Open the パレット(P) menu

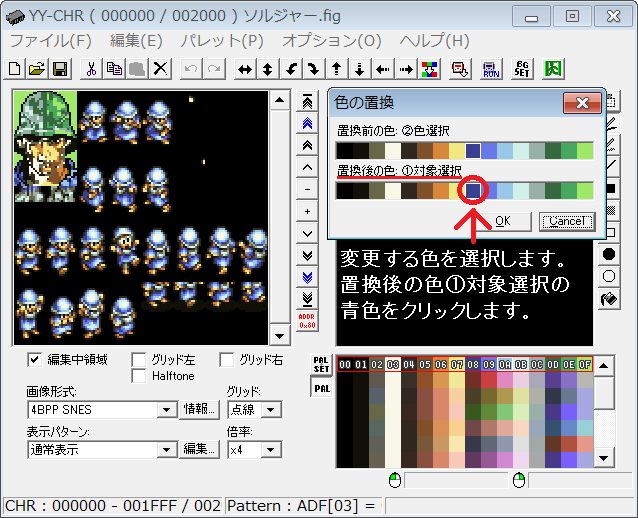[x=222, y=41]
